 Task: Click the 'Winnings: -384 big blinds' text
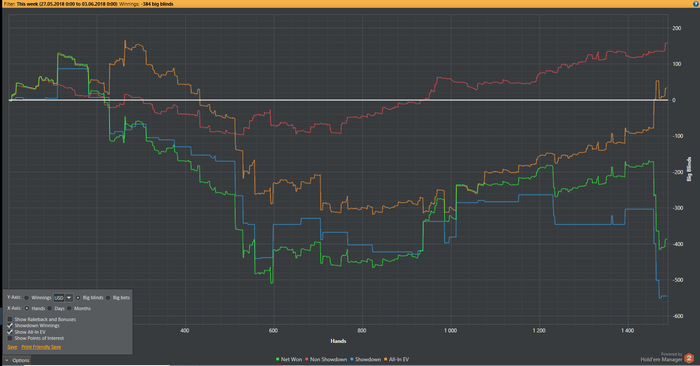[x=146, y=4]
